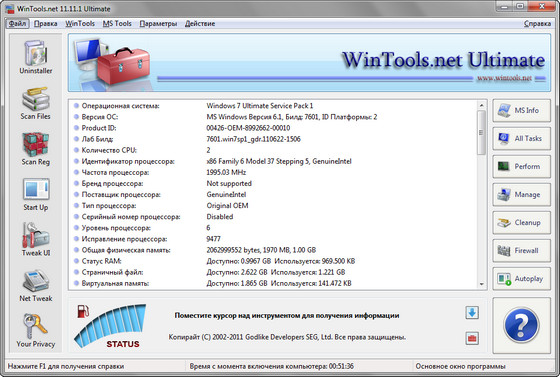
Task: Run the Cleanup tool
Action: click(521, 222)
